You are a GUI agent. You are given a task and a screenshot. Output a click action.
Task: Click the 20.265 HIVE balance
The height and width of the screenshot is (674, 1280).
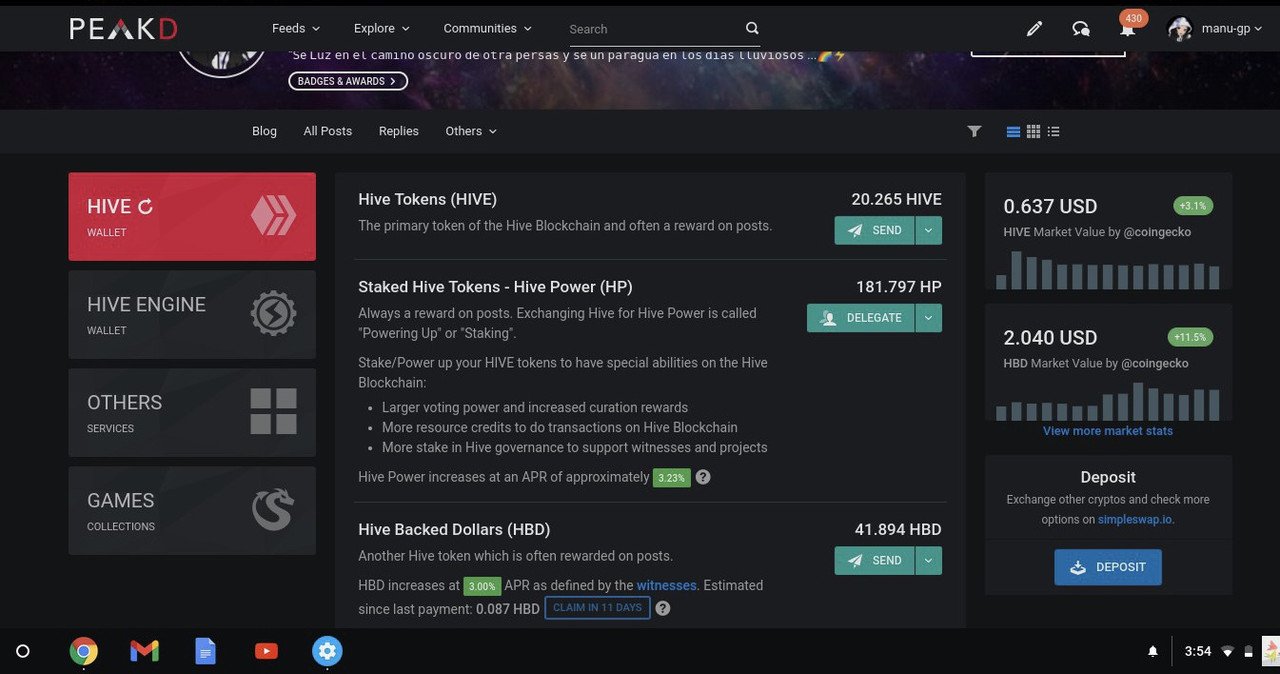click(896, 199)
